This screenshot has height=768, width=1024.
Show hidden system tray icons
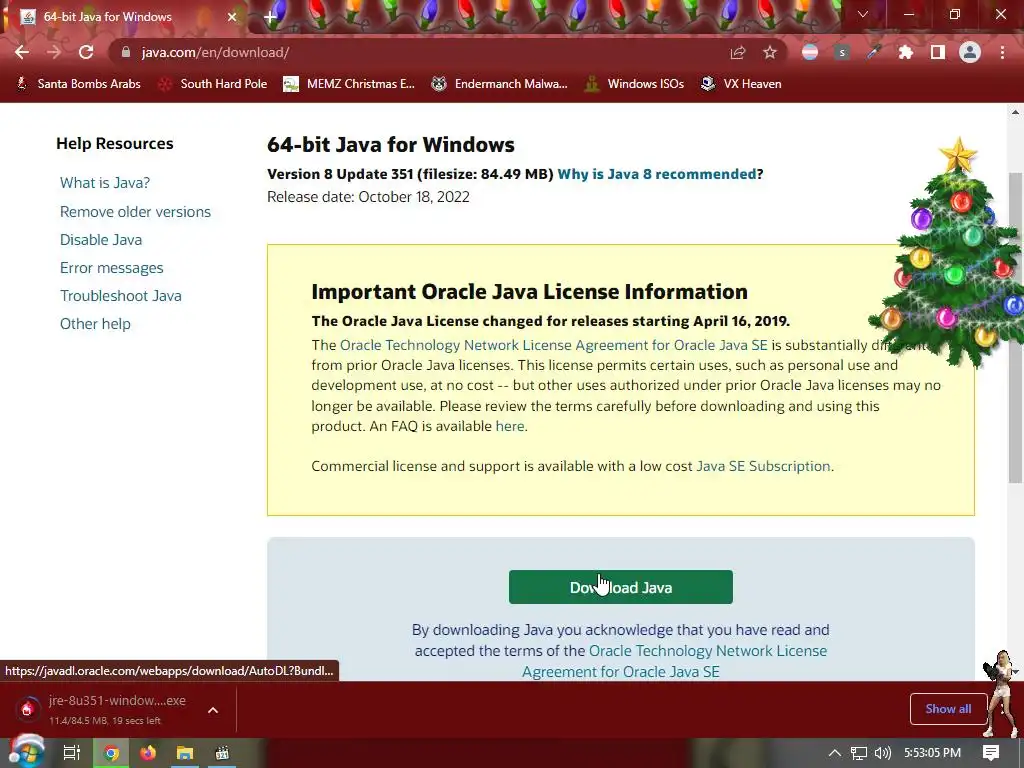coord(835,753)
